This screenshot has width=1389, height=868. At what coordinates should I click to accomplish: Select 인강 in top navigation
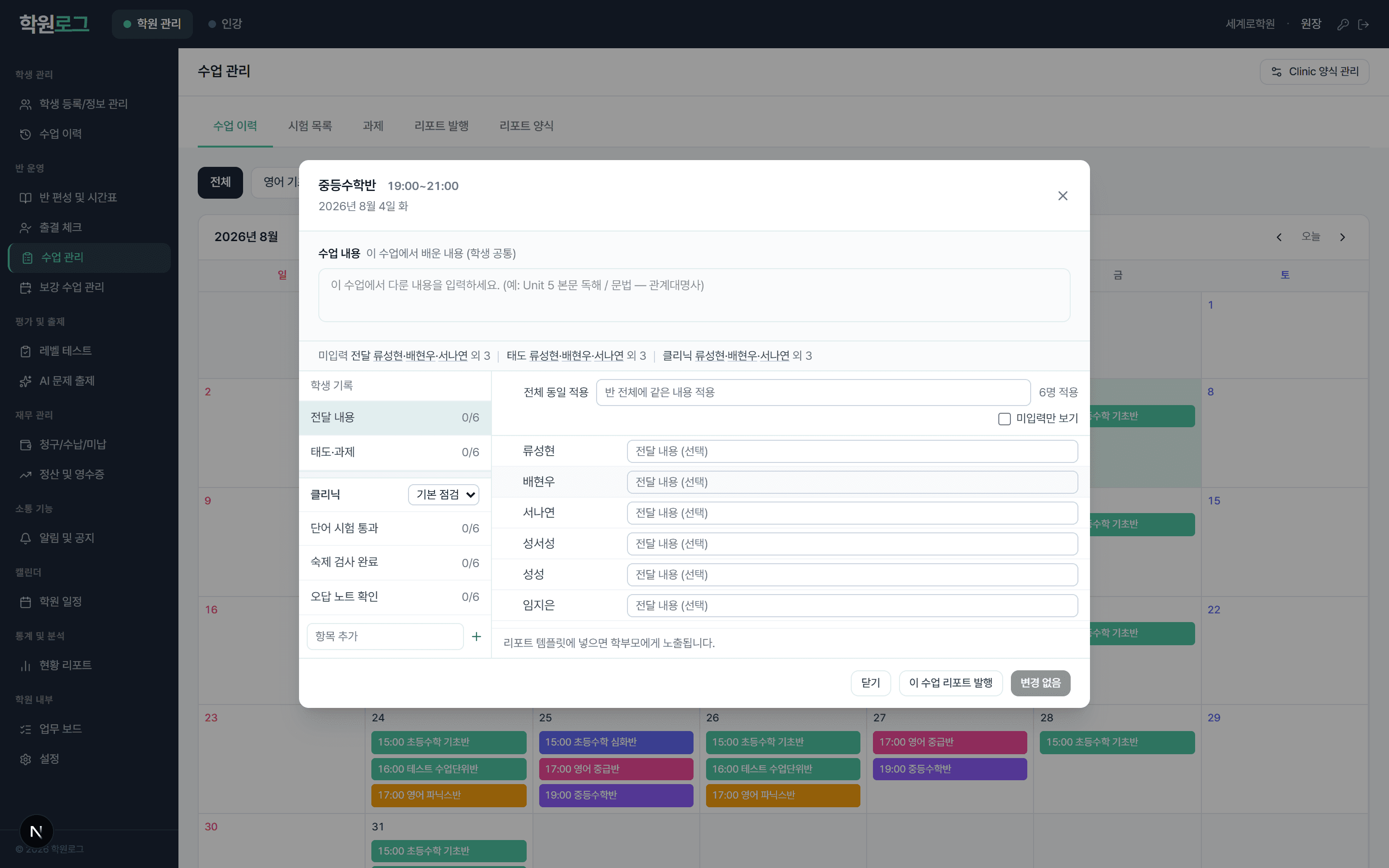[x=226, y=24]
